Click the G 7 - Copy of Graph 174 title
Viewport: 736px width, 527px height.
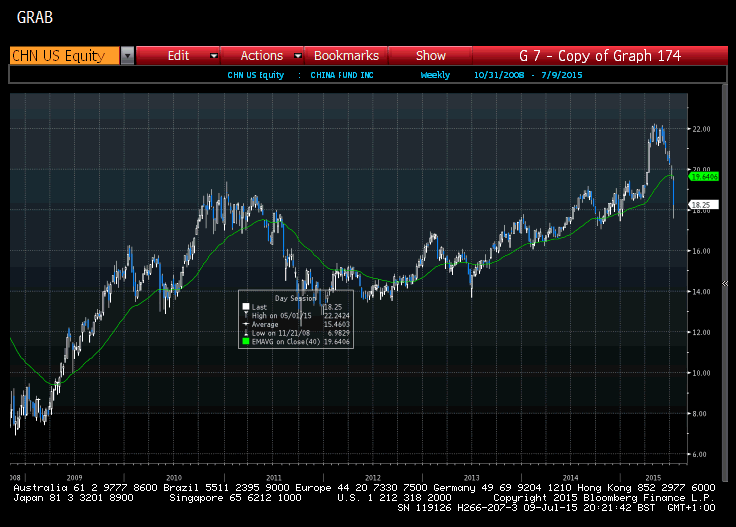click(600, 56)
